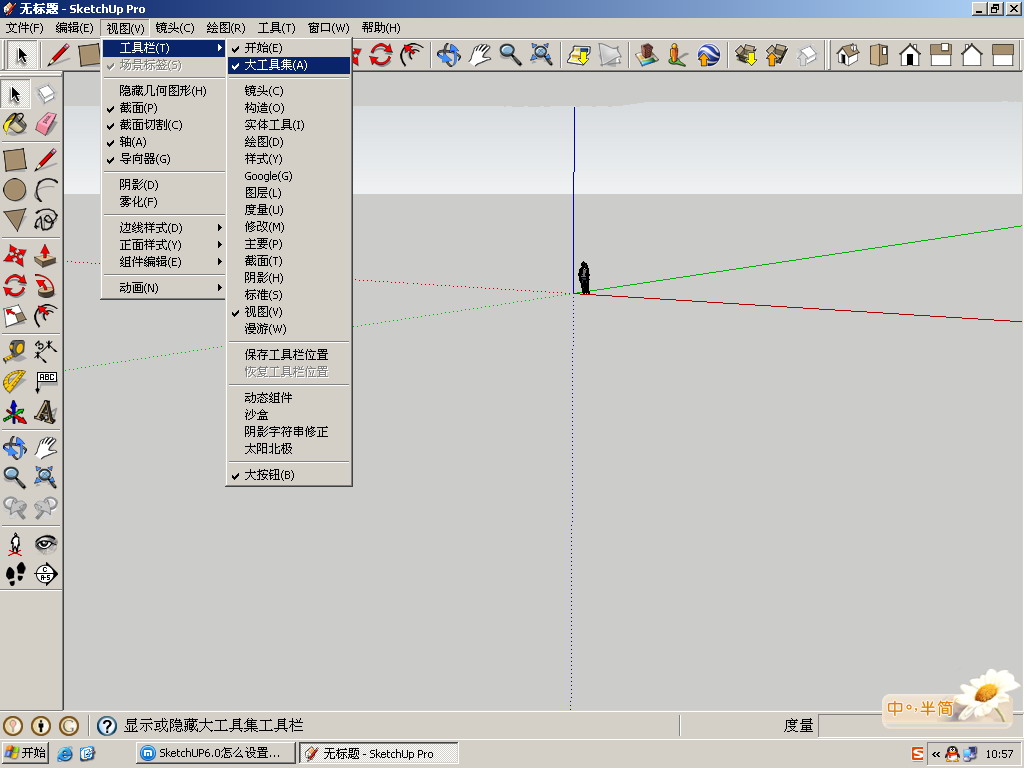
Task: Select the Scale tool
Action: pyautogui.click(x=15, y=316)
